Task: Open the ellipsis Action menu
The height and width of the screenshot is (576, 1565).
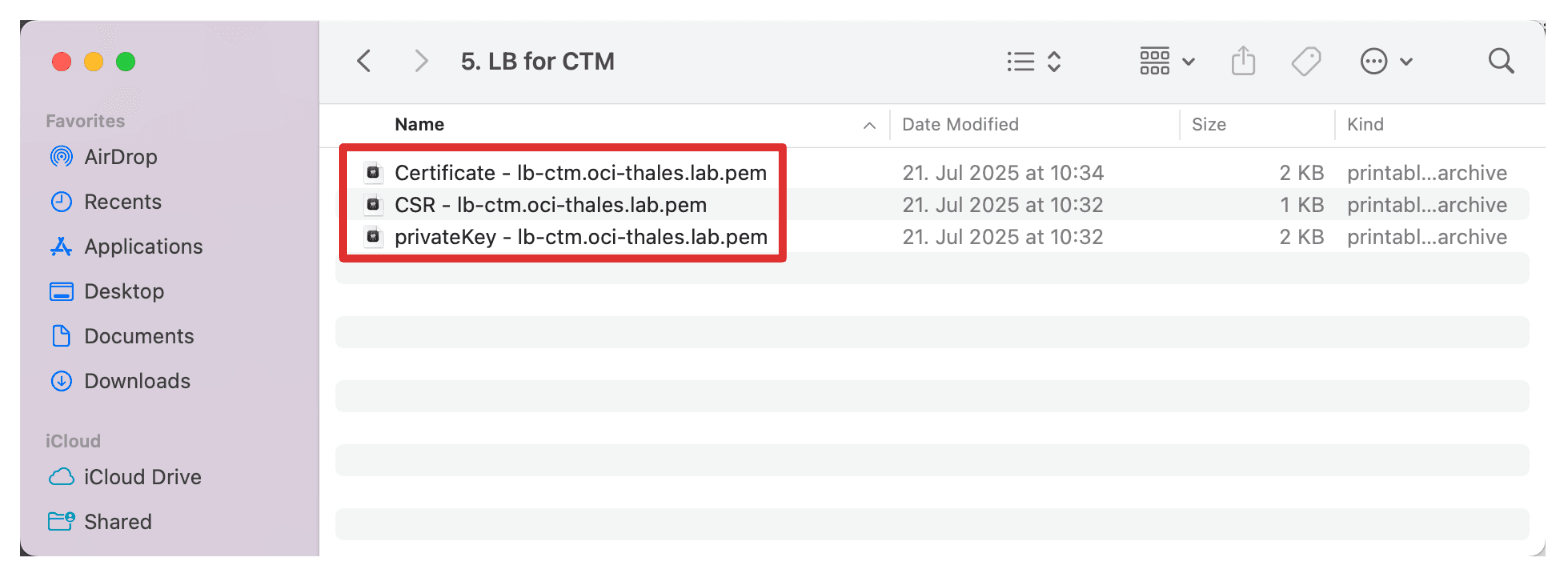Action: point(1387,62)
